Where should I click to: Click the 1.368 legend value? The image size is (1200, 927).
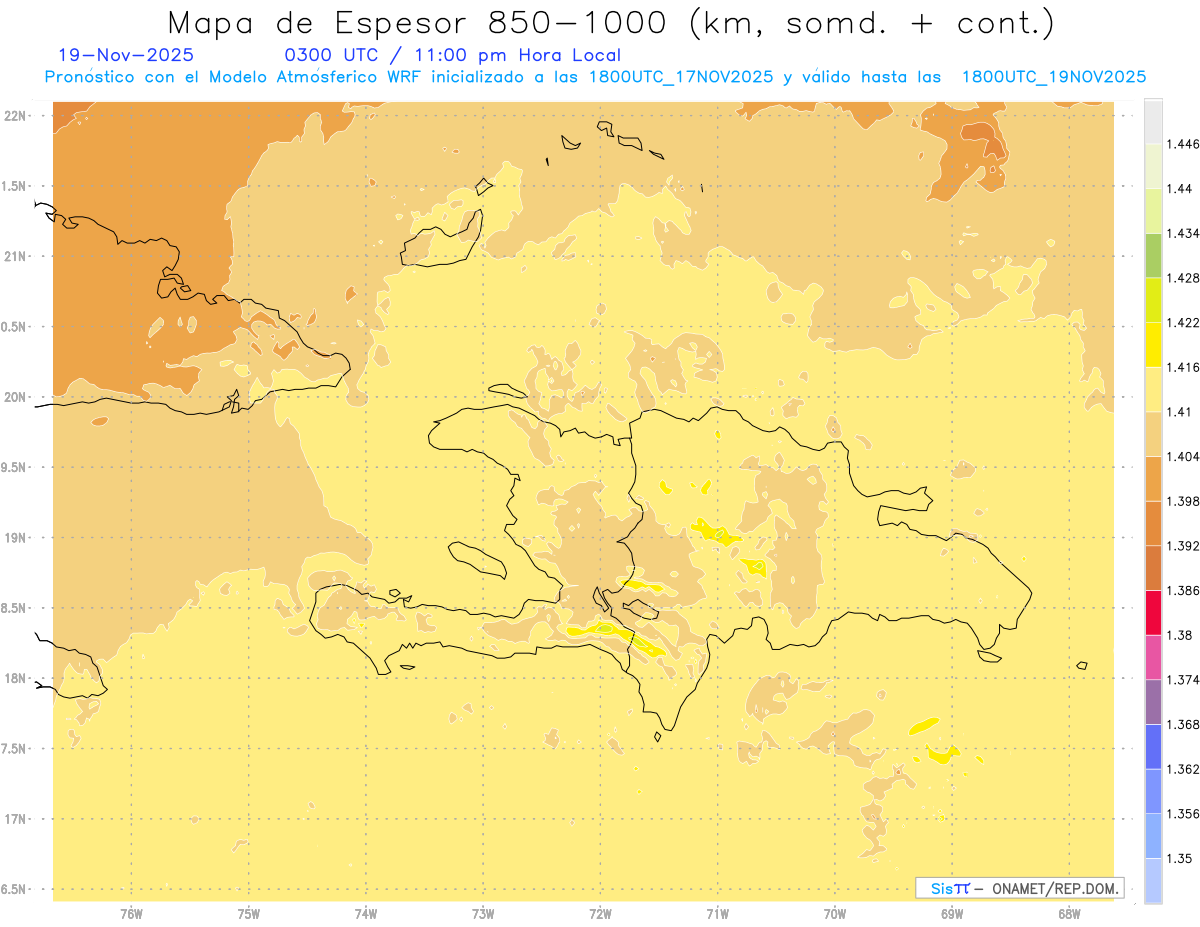[1183, 724]
